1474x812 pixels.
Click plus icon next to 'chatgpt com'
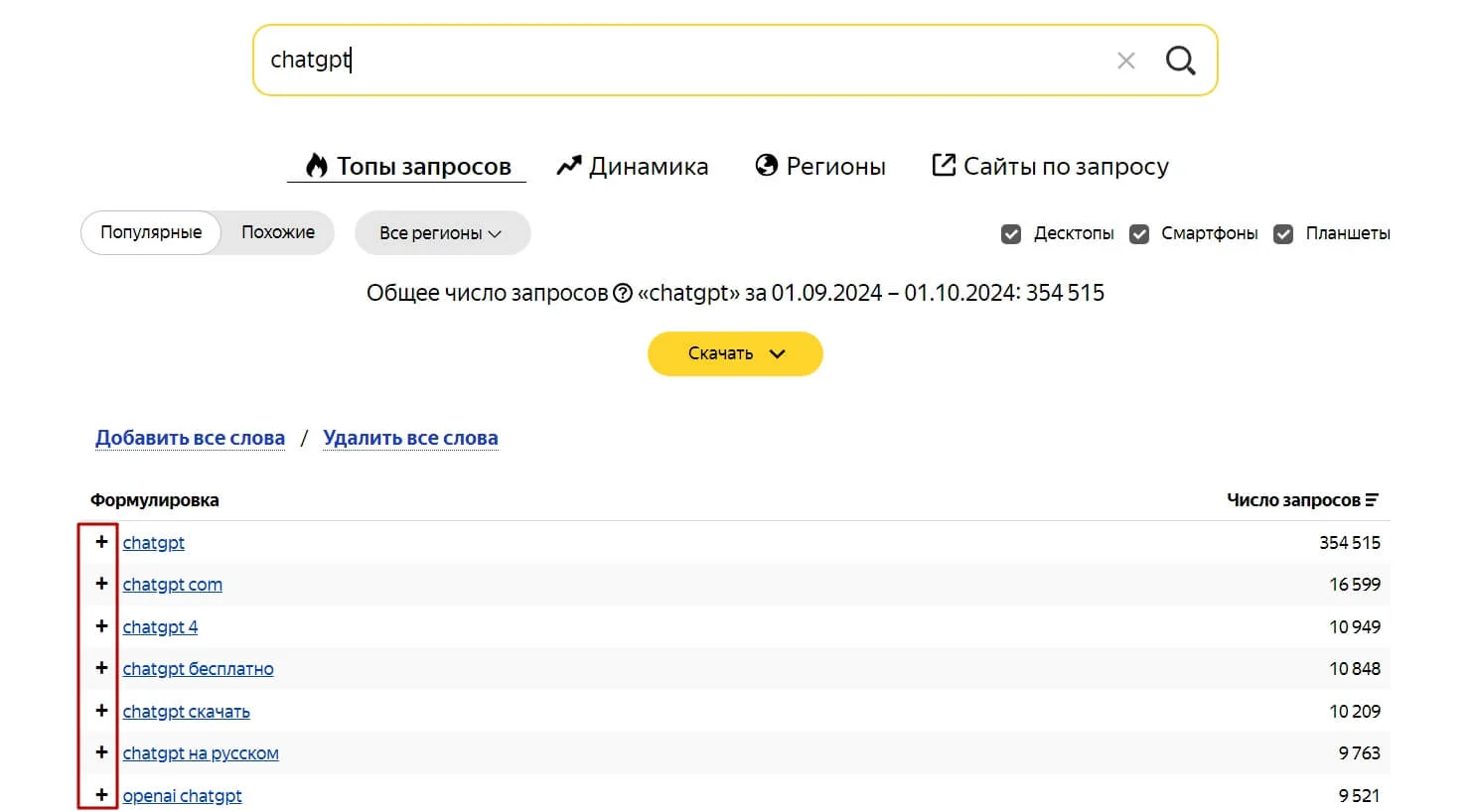pyautogui.click(x=101, y=584)
